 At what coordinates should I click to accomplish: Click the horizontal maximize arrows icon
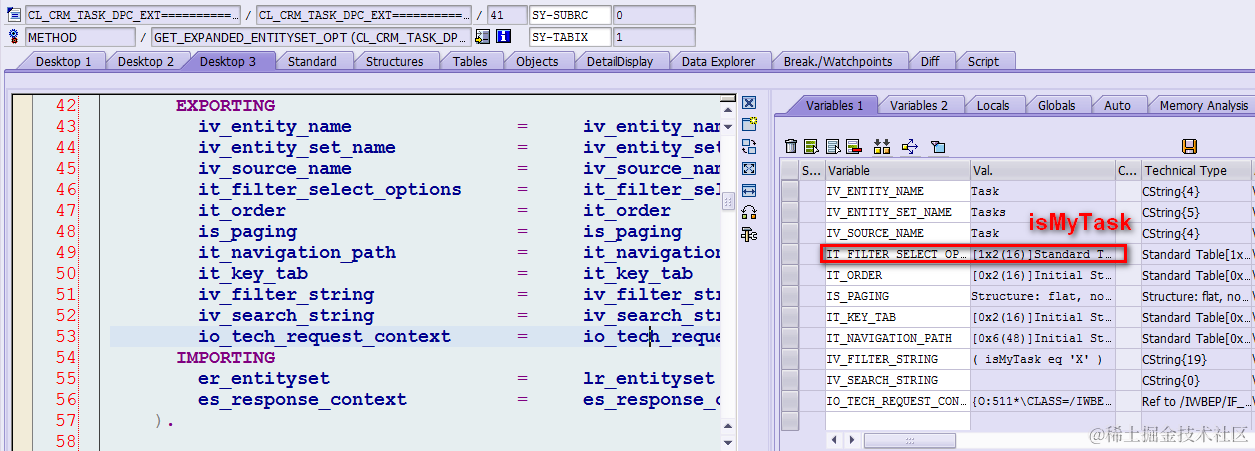(x=749, y=191)
